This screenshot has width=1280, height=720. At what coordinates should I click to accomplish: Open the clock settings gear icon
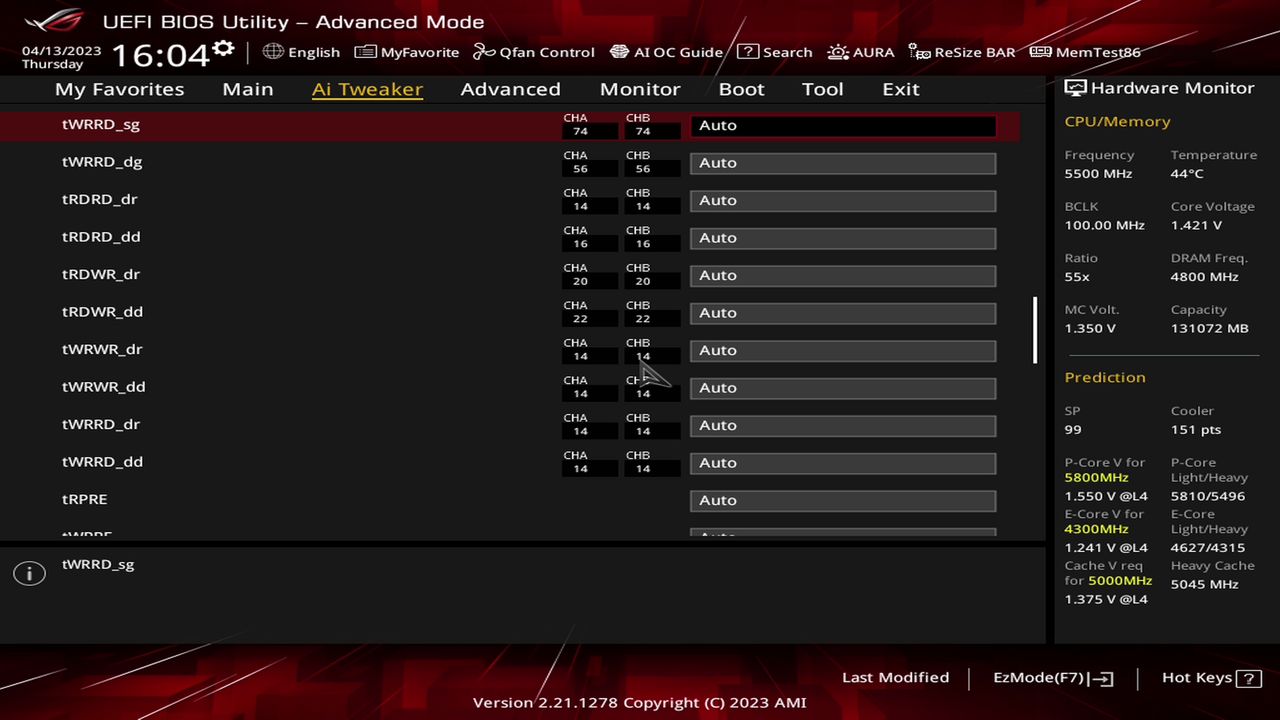[223, 48]
